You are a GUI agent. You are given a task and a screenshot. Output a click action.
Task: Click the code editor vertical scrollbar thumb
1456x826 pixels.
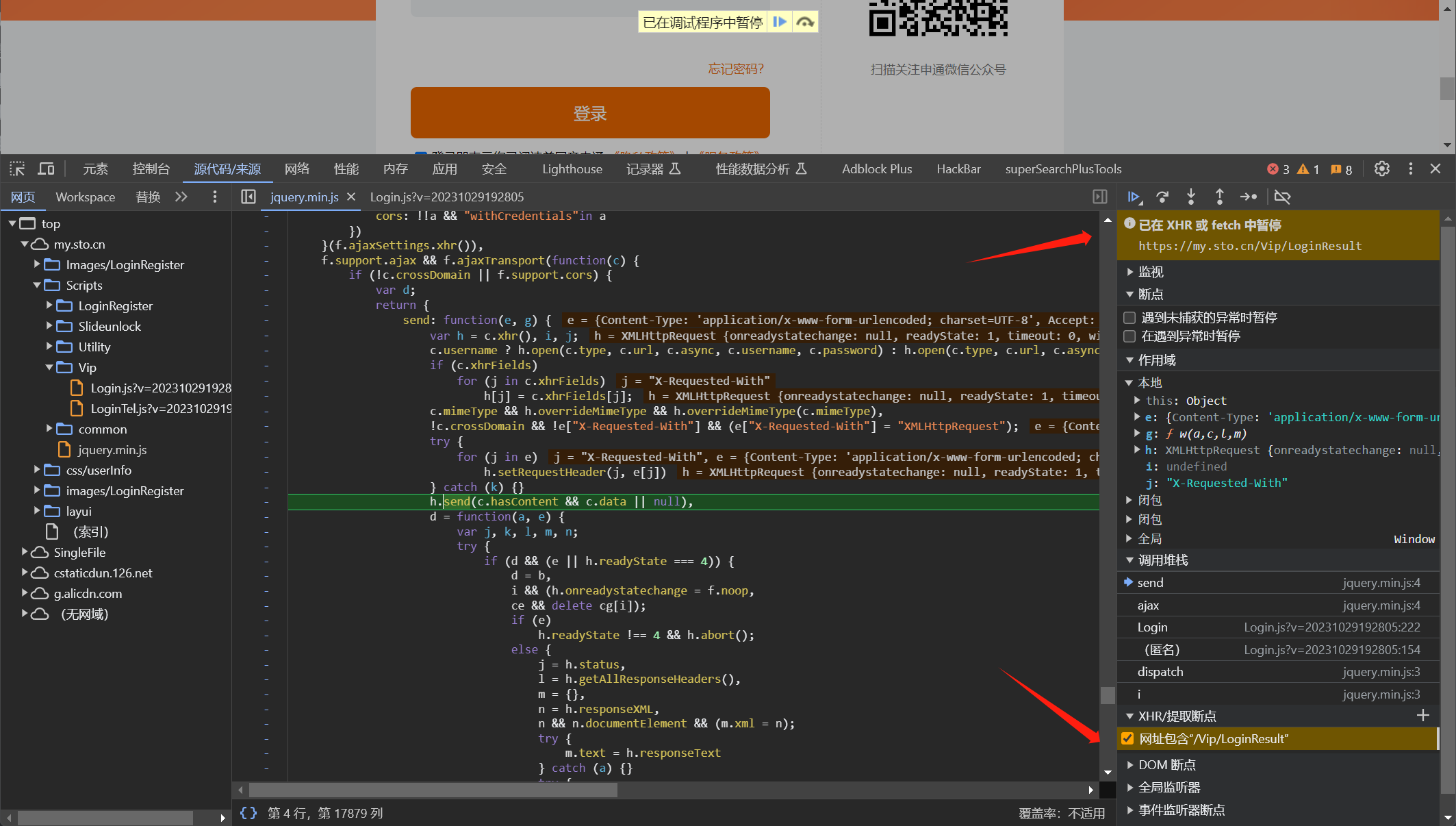tap(1108, 695)
